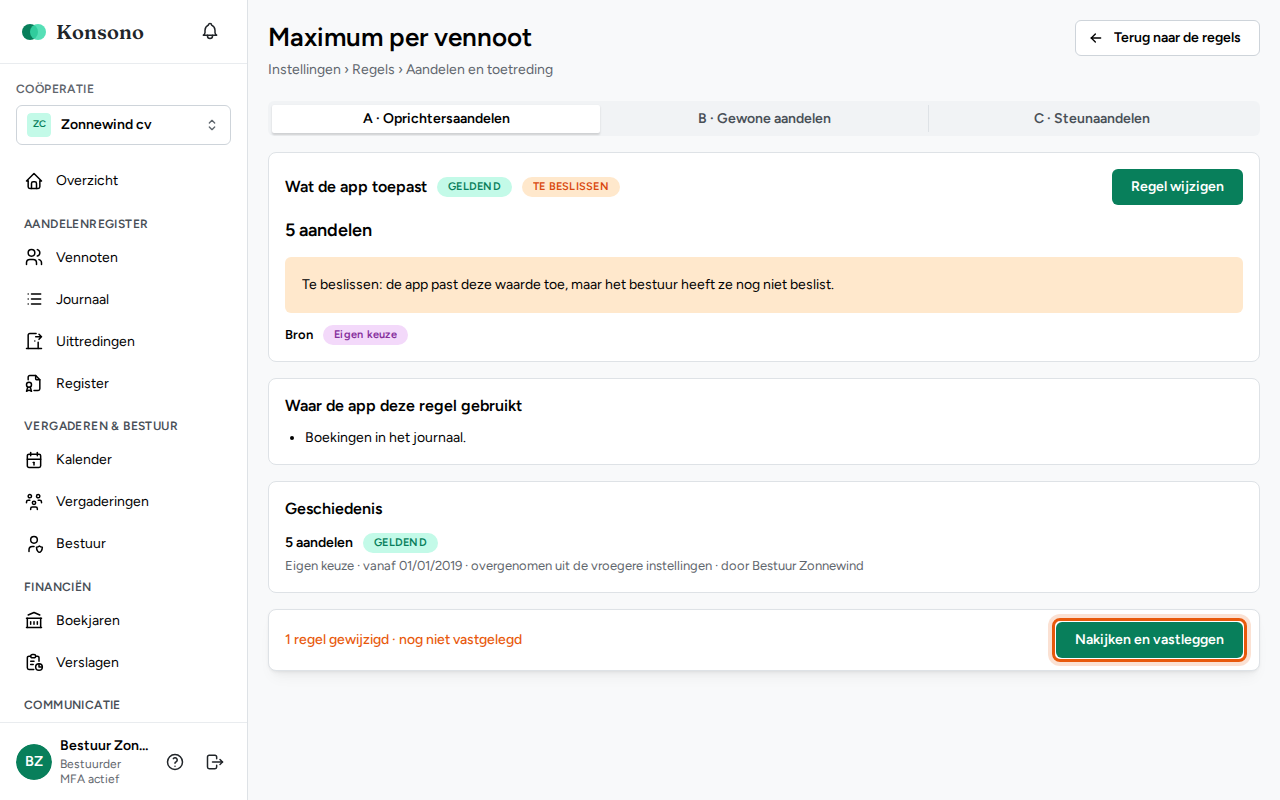Click the help question mark icon

coord(175,762)
